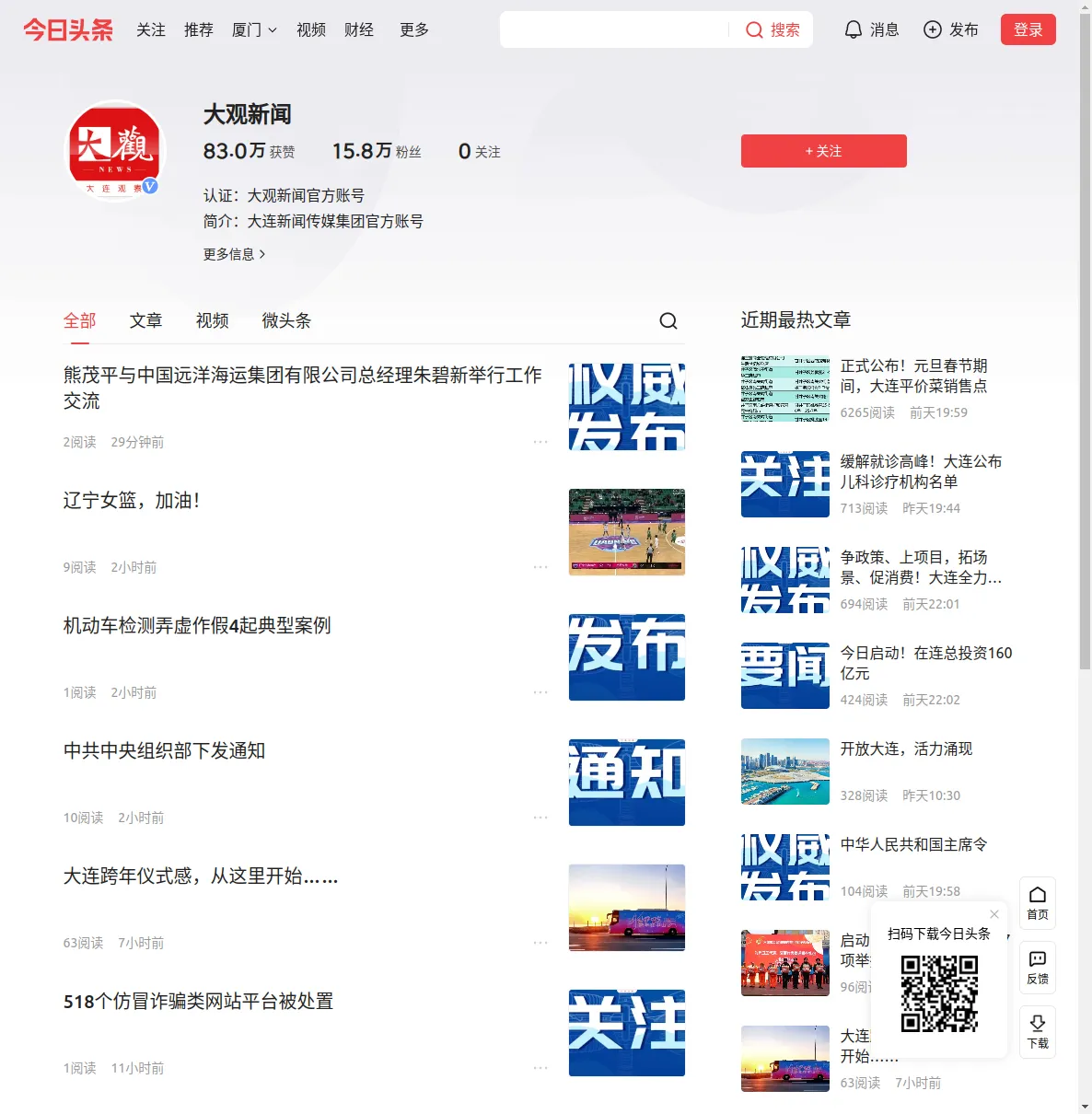
Task: Expand the 更多 navigation menu
Action: [414, 29]
